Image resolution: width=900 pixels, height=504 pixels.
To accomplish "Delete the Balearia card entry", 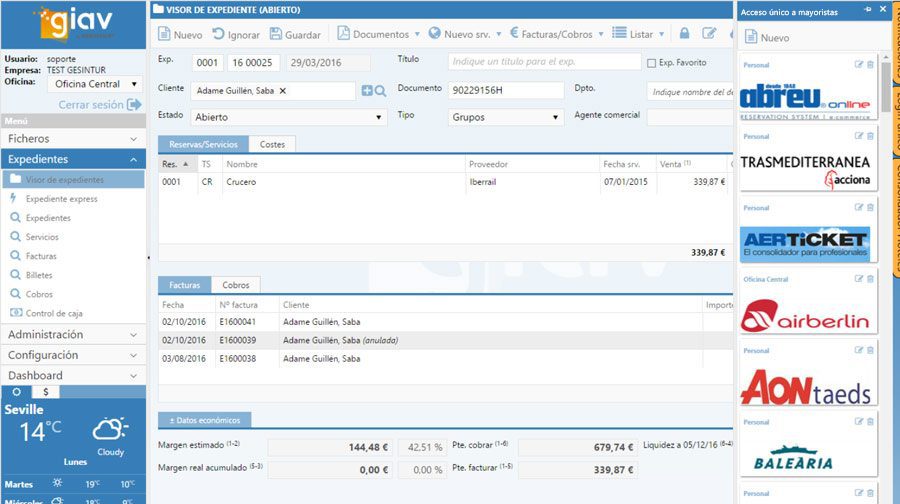I will 870,422.
